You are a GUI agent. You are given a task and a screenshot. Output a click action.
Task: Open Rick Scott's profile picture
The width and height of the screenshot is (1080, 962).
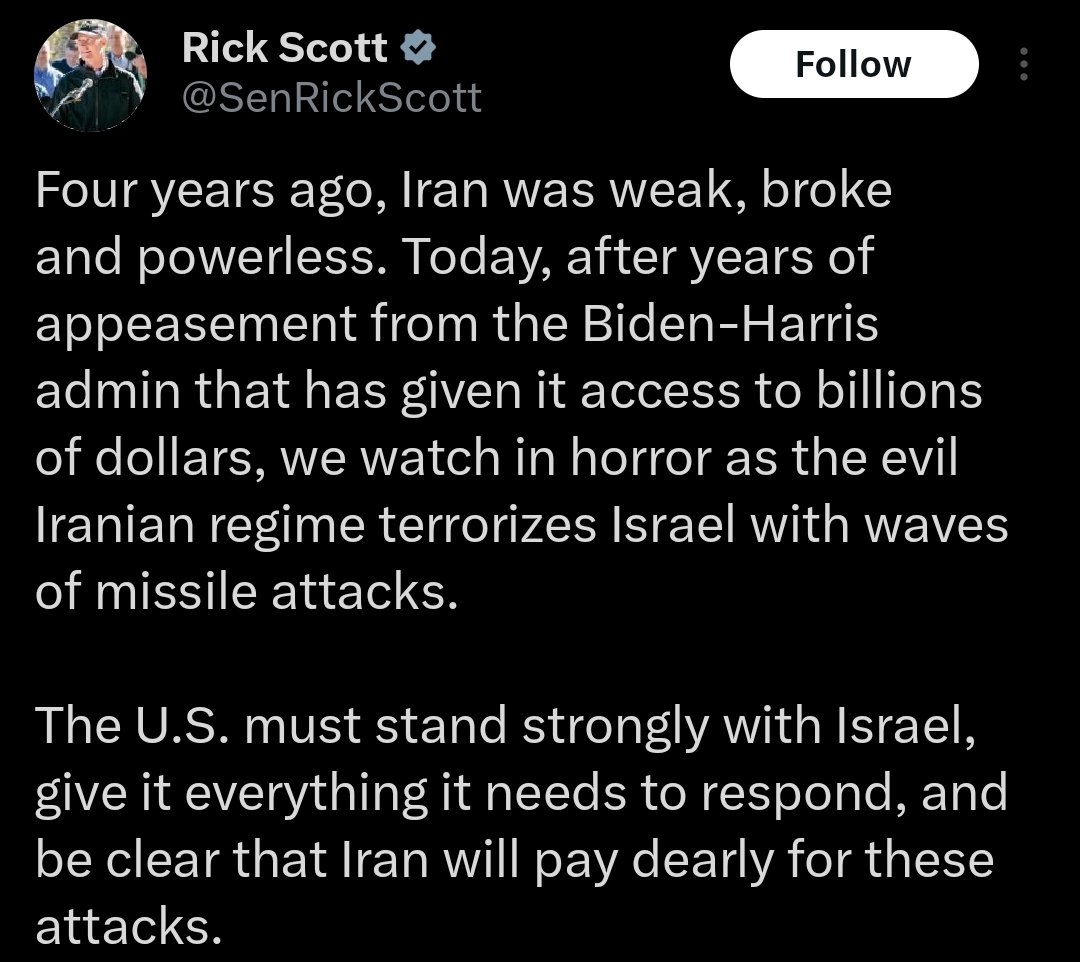click(x=90, y=76)
